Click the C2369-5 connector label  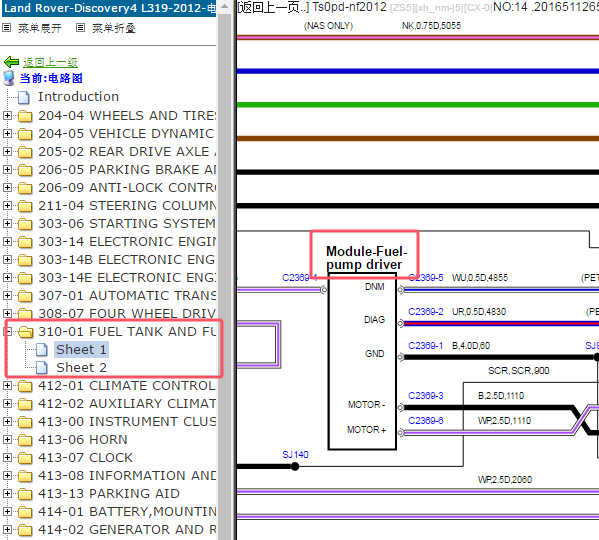pos(426,278)
